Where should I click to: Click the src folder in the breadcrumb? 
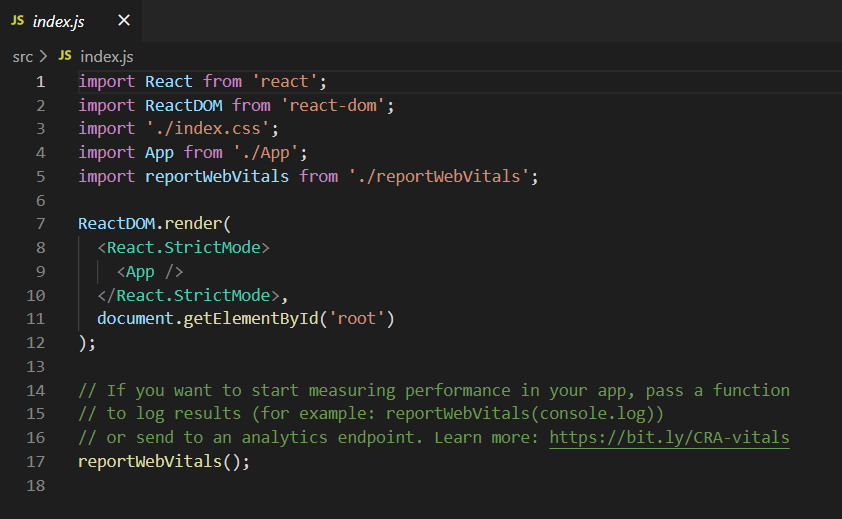pyautogui.click(x=23, y=56)
